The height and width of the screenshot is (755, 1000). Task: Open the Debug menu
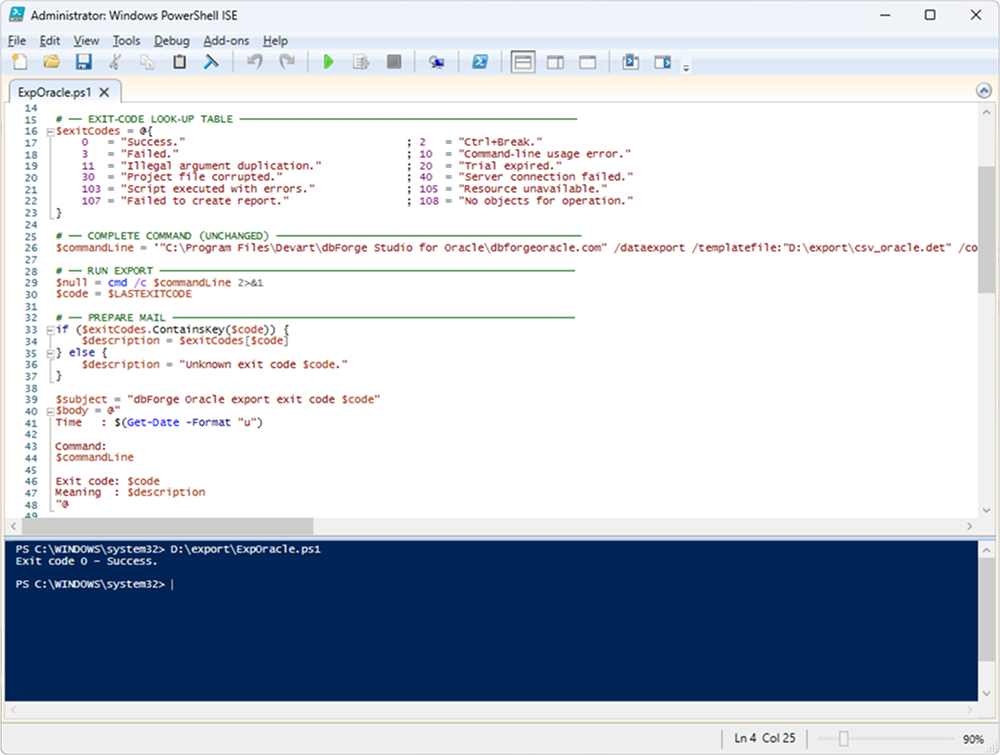(x=171, y=41)
